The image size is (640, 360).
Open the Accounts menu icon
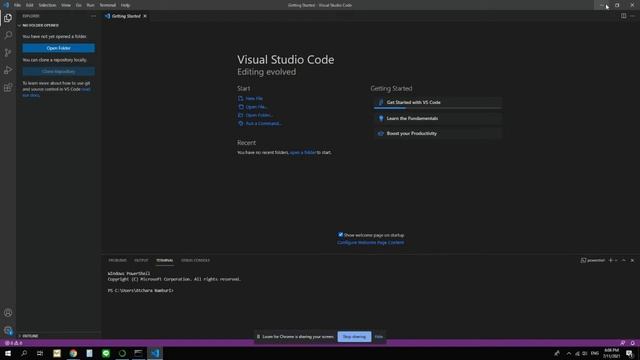tap(8, 313)
